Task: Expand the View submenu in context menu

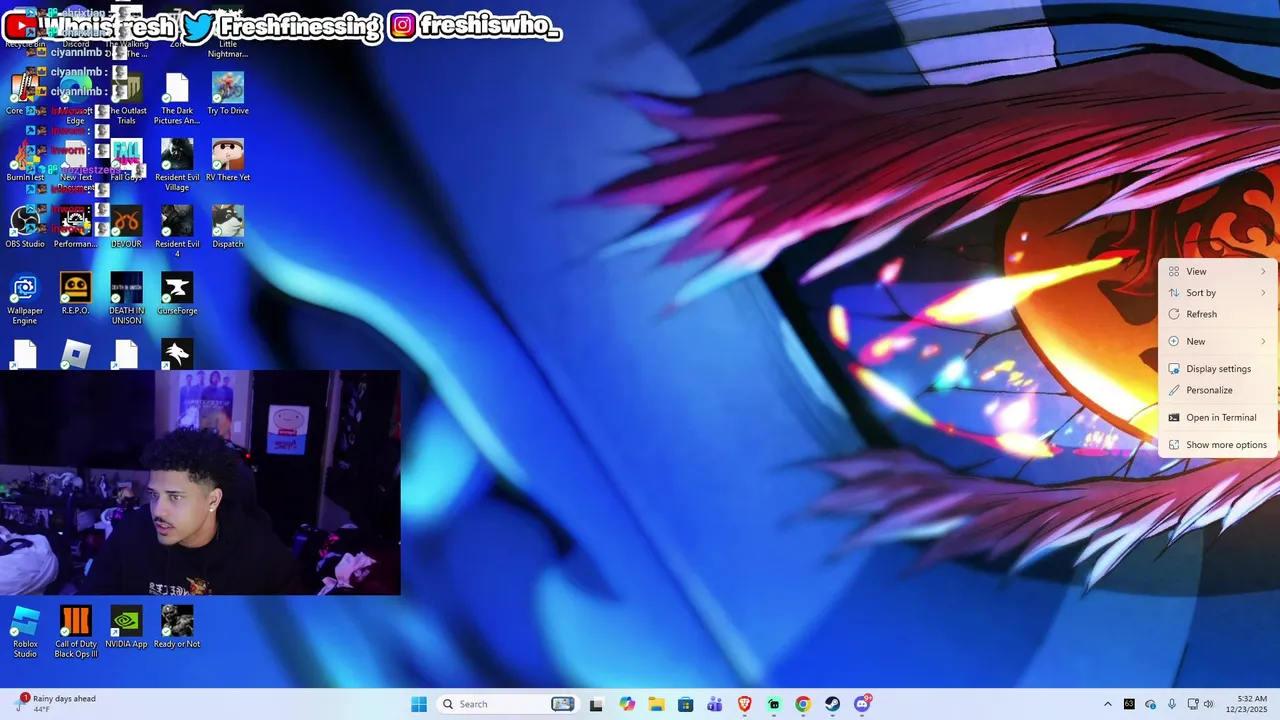Action: click(1218, 272)
